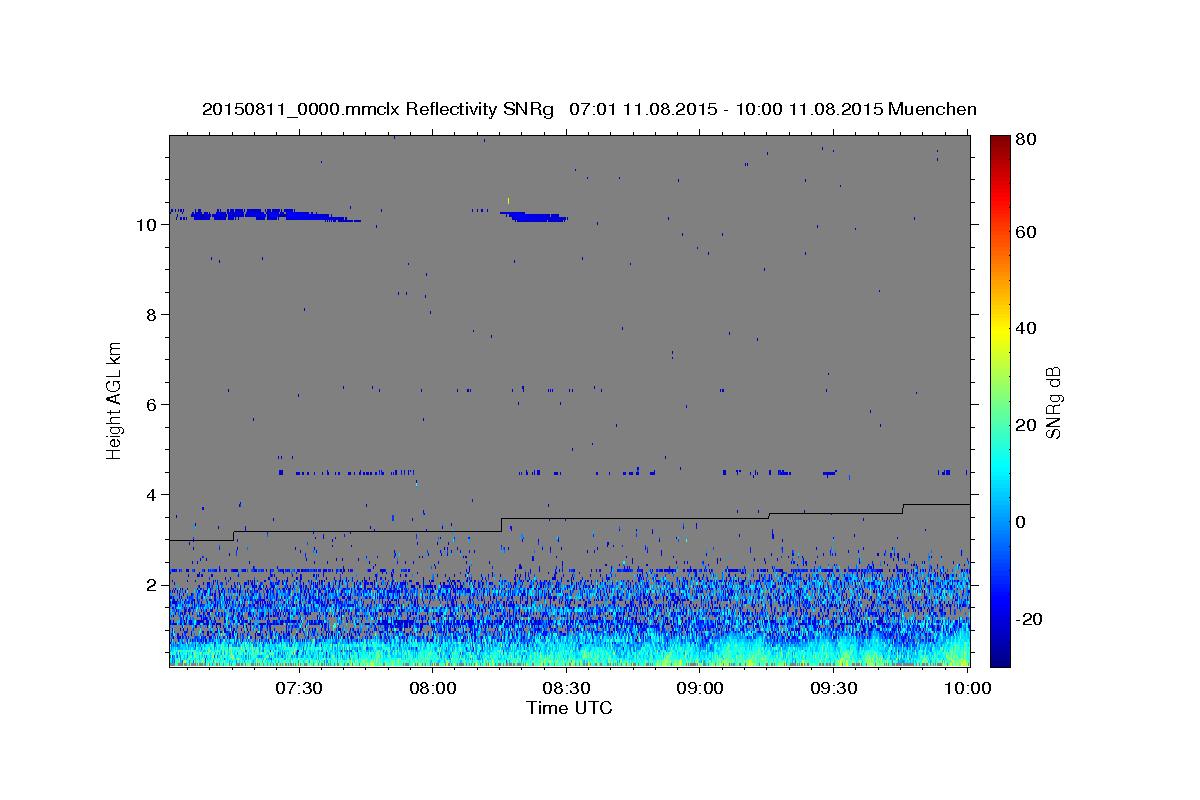
Task: Click the black stepped line at 08:45
Action: [633, 518]
